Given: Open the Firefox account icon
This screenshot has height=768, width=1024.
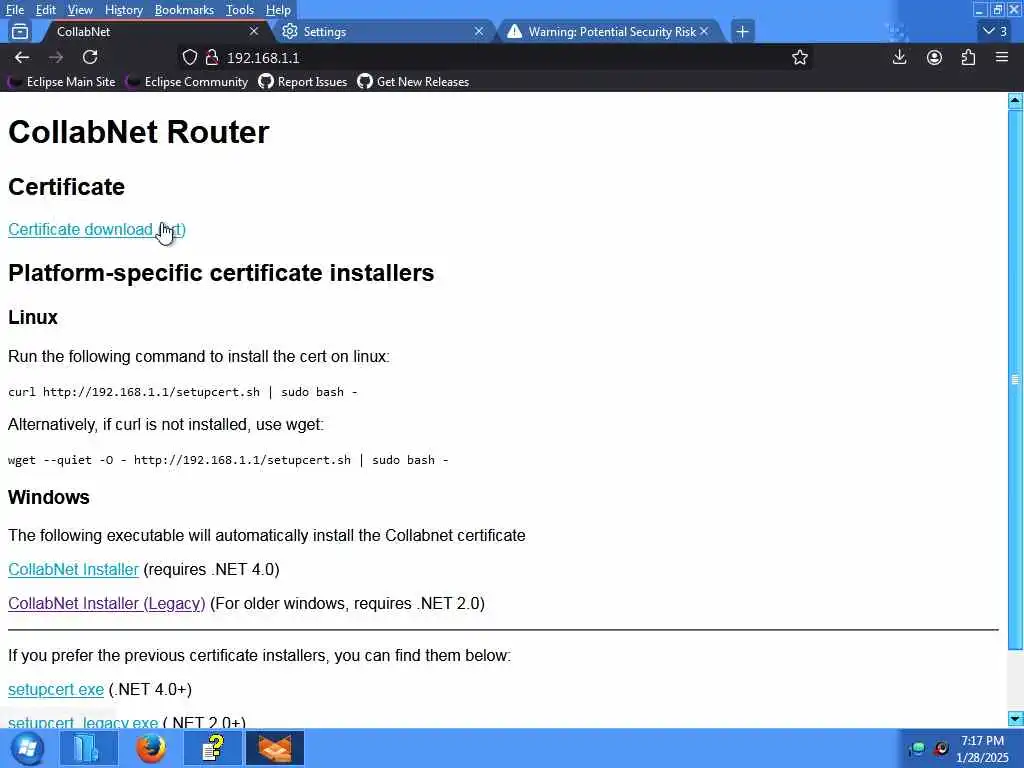Looking at the screenshot, I should pyautogui.click(x=934, y=57).
